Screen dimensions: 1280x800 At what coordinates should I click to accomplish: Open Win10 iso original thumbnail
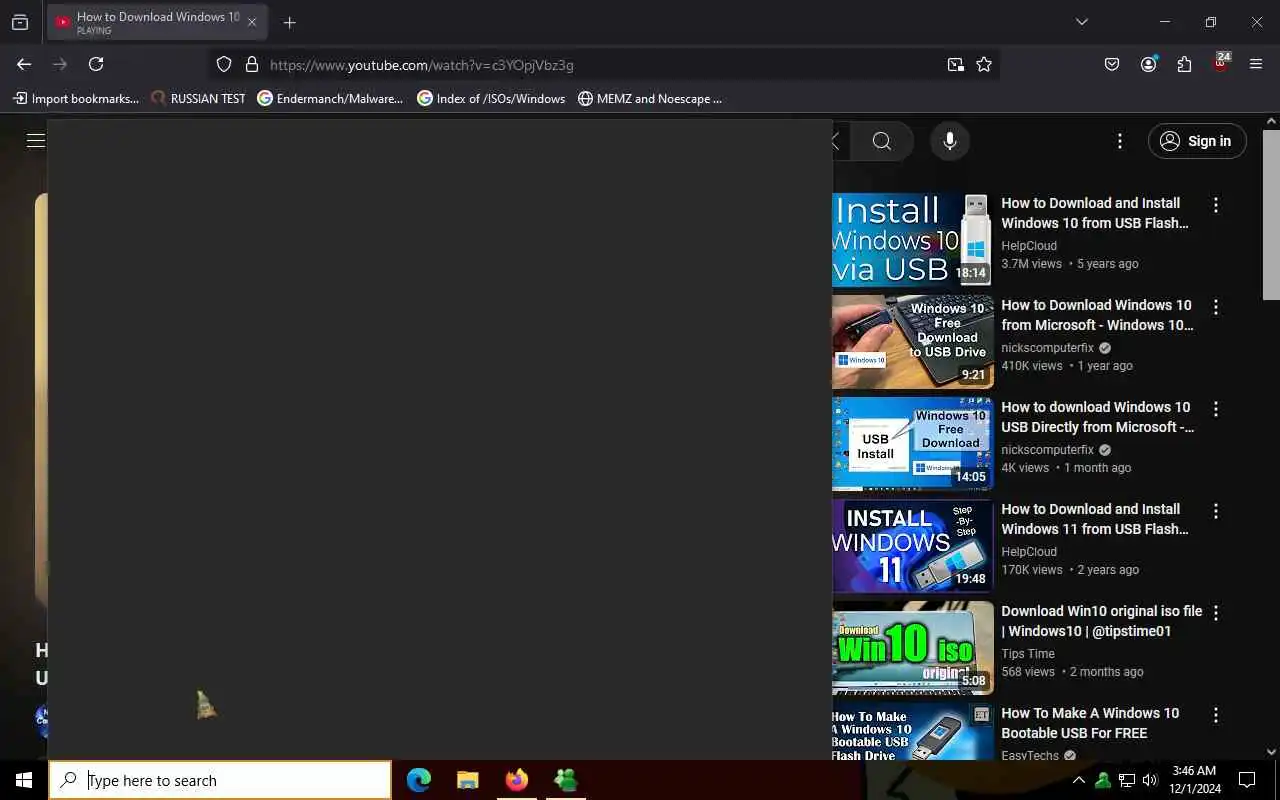tap(912, 648)
